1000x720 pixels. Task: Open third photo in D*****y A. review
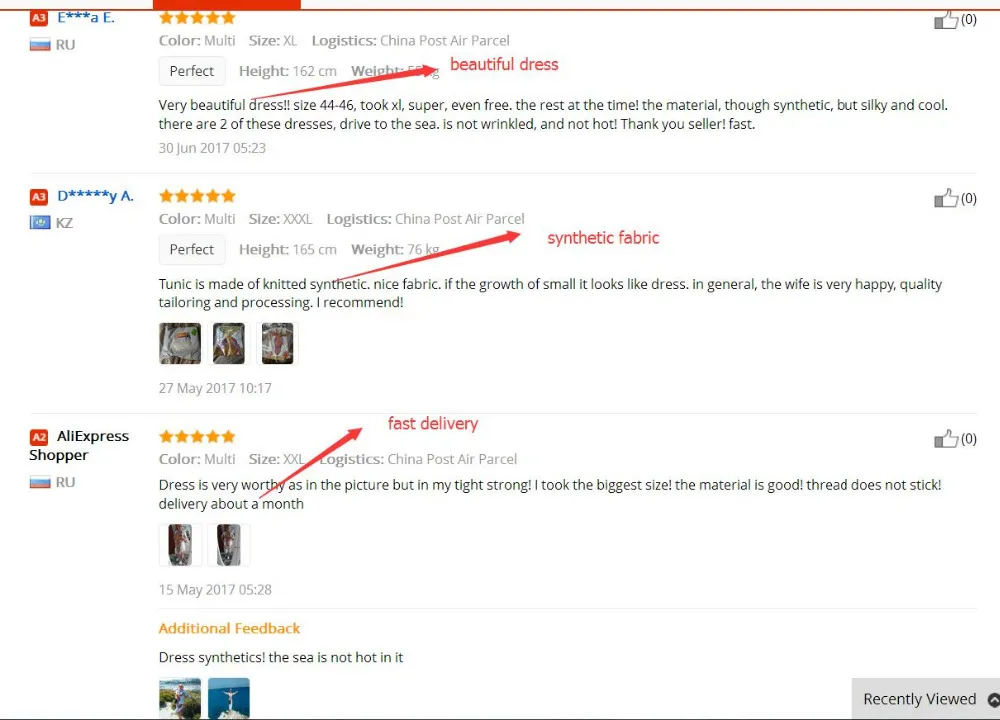[277, 344]
